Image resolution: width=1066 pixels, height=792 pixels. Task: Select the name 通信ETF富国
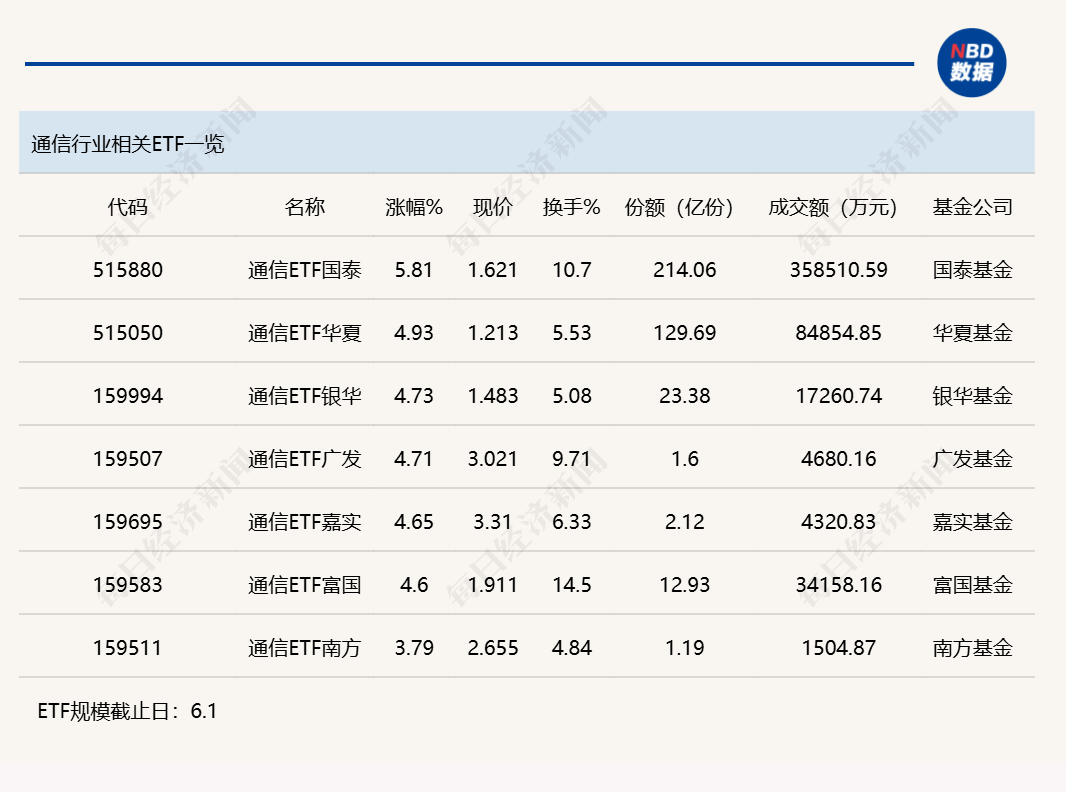point(305,585)
